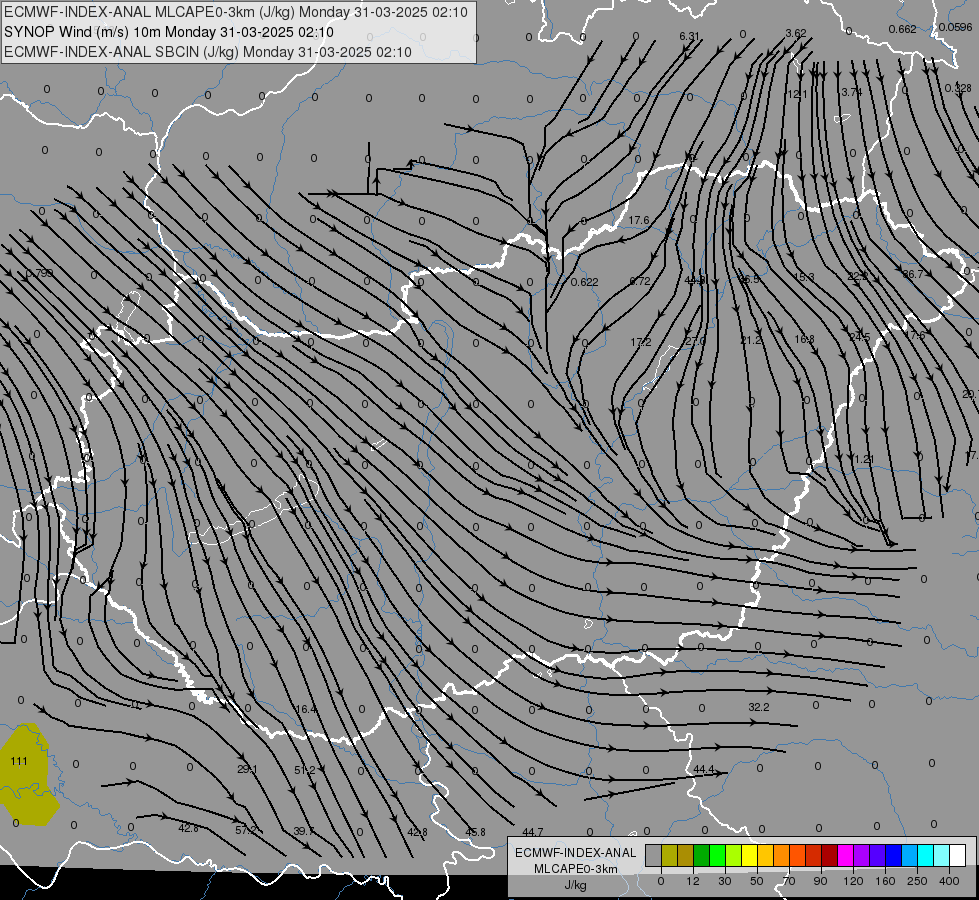979x900 pixels.
Task: Click the map value '3.62'
Action: click(795, 33)
